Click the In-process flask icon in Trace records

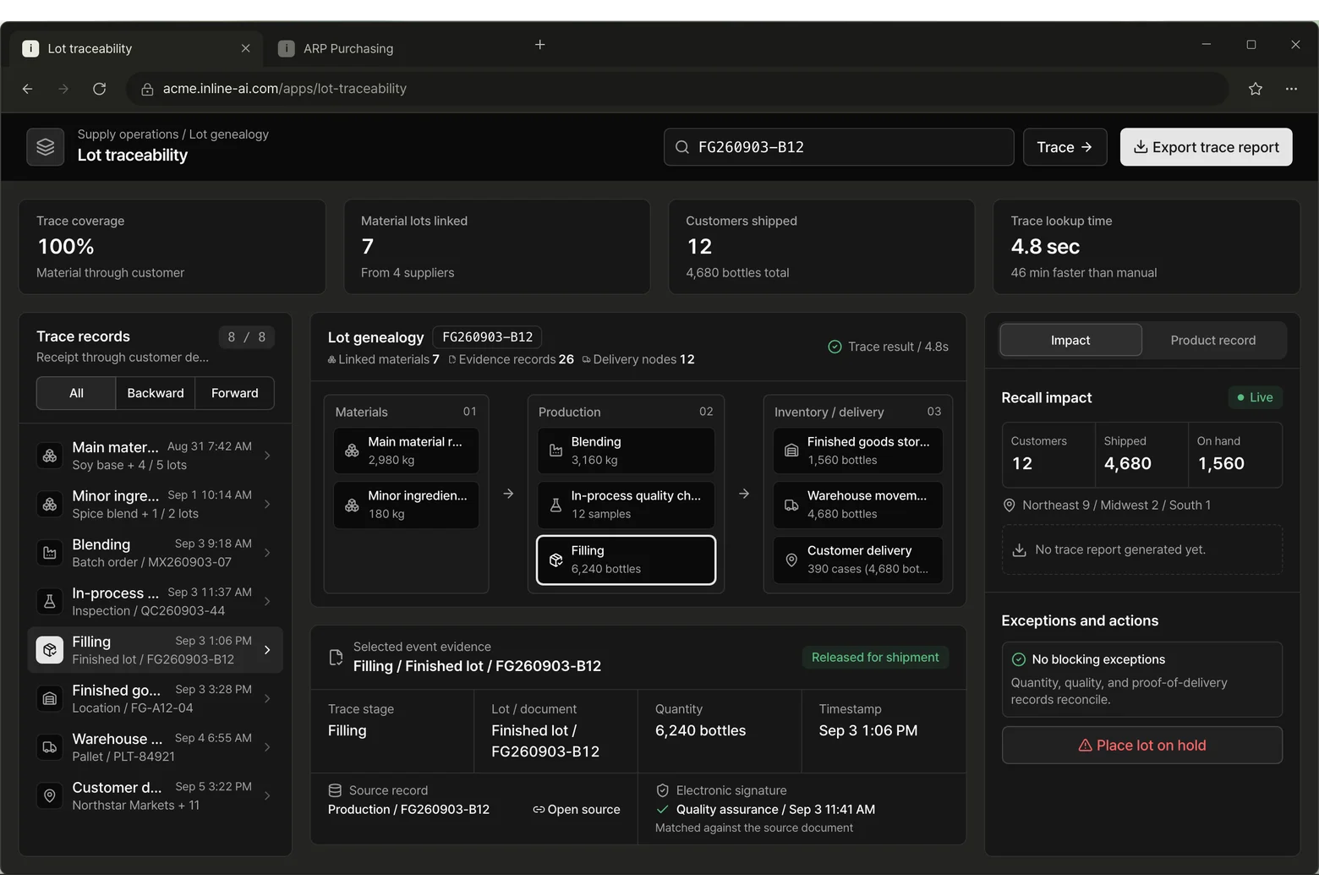[x=50, y=601]
